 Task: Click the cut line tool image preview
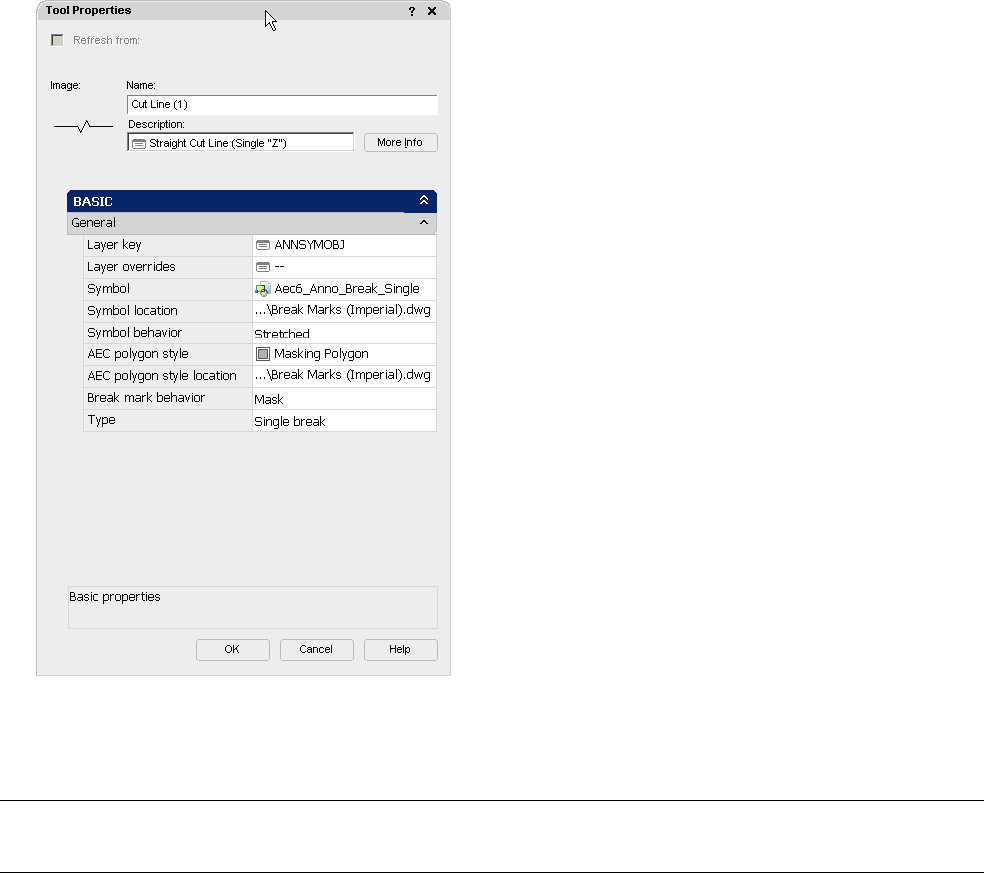point(83,126)
